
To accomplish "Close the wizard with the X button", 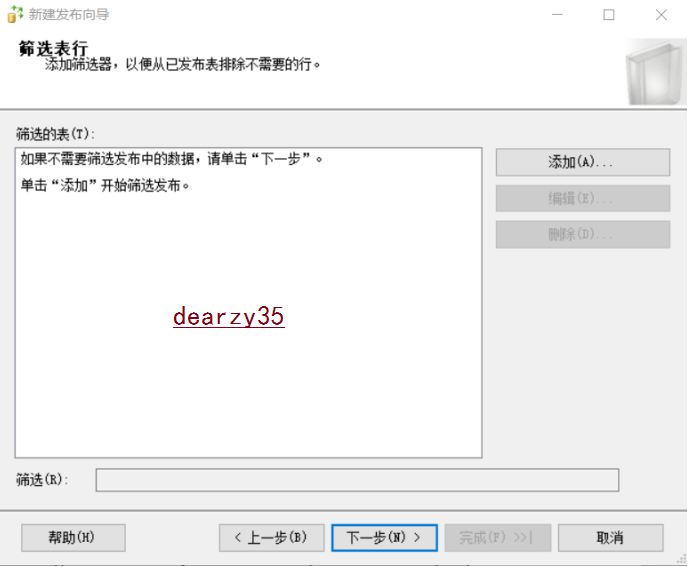I will pos(661,15).
